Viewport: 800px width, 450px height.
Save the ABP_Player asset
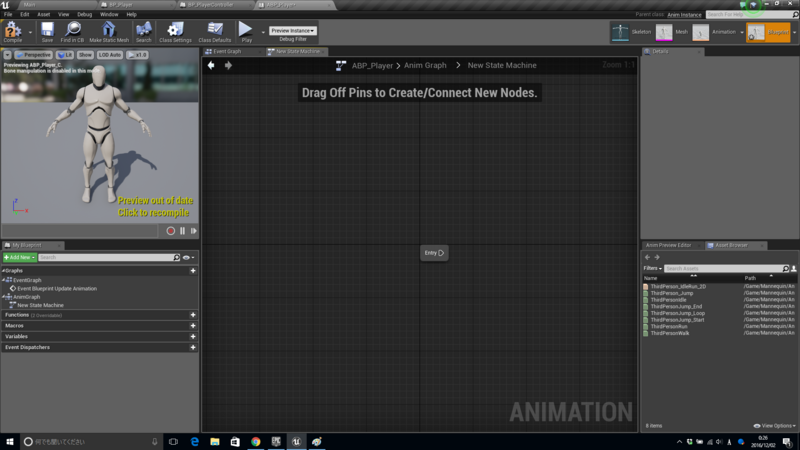47,32
